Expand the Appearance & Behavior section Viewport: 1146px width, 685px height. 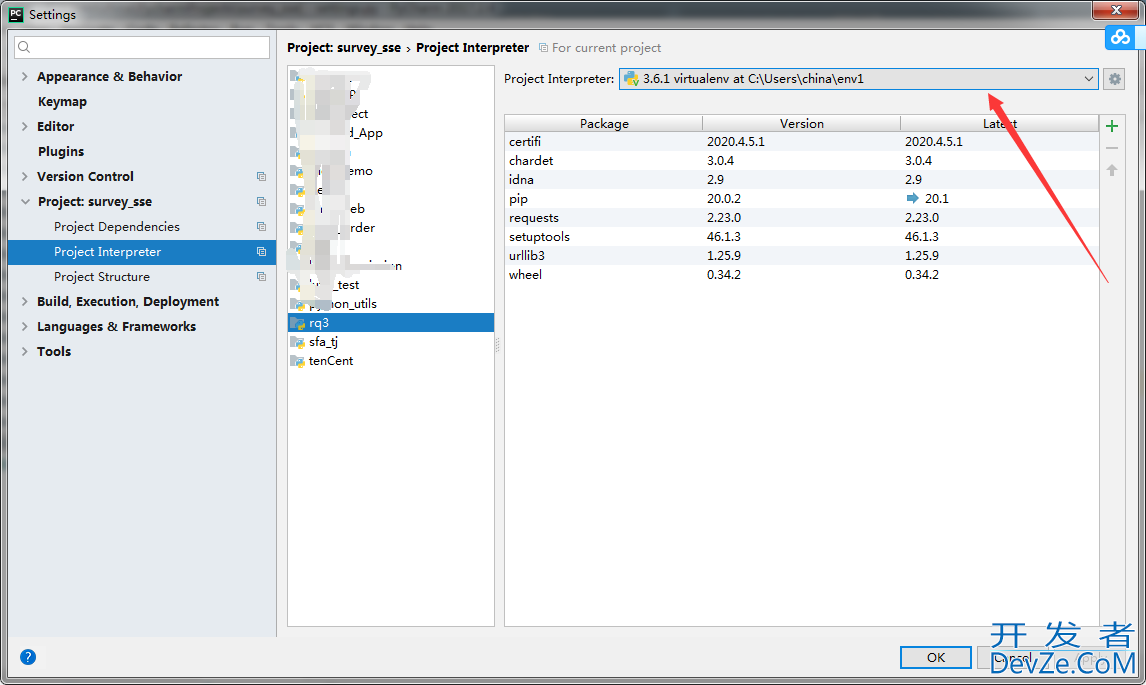pyautogui.click(x=25, y=76)
